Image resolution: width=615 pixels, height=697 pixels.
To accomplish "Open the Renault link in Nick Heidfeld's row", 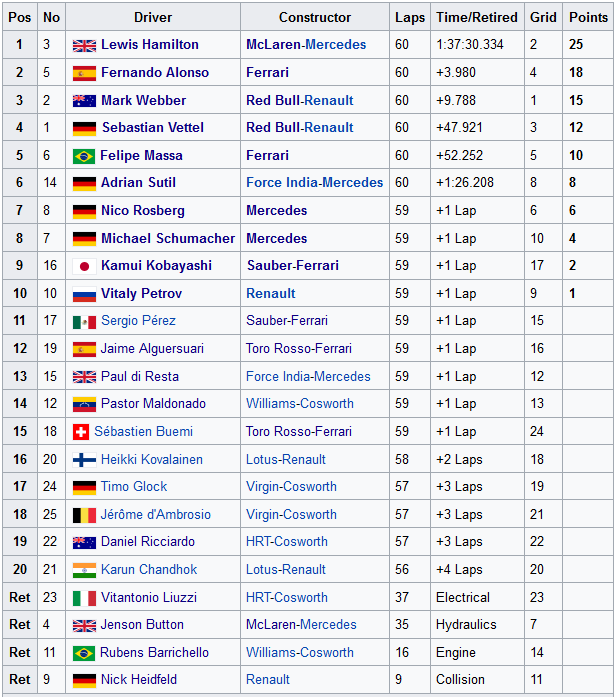I will (268, 680).
